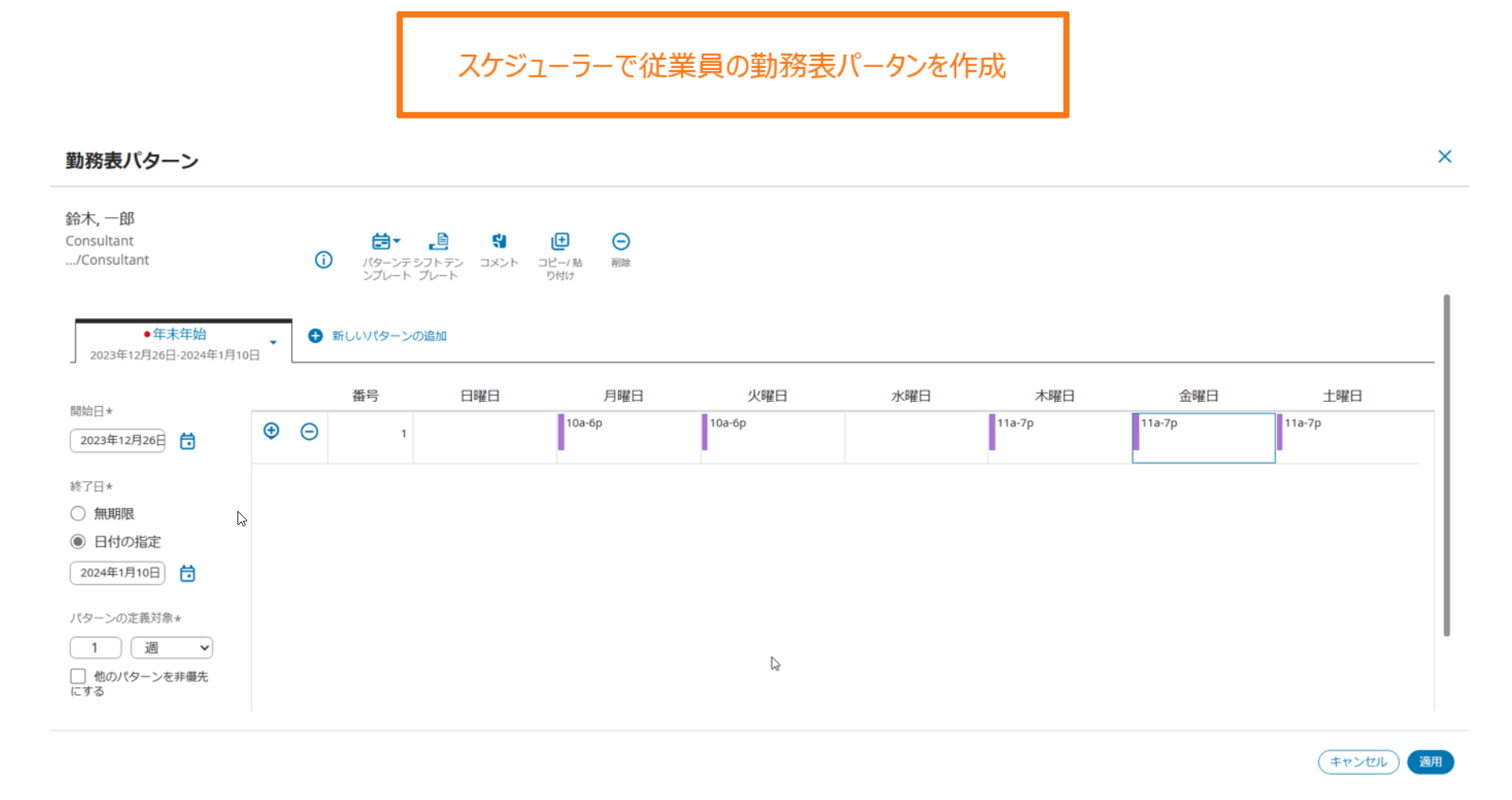Select the 日付の指定 radio button

[x=78, y=542]
